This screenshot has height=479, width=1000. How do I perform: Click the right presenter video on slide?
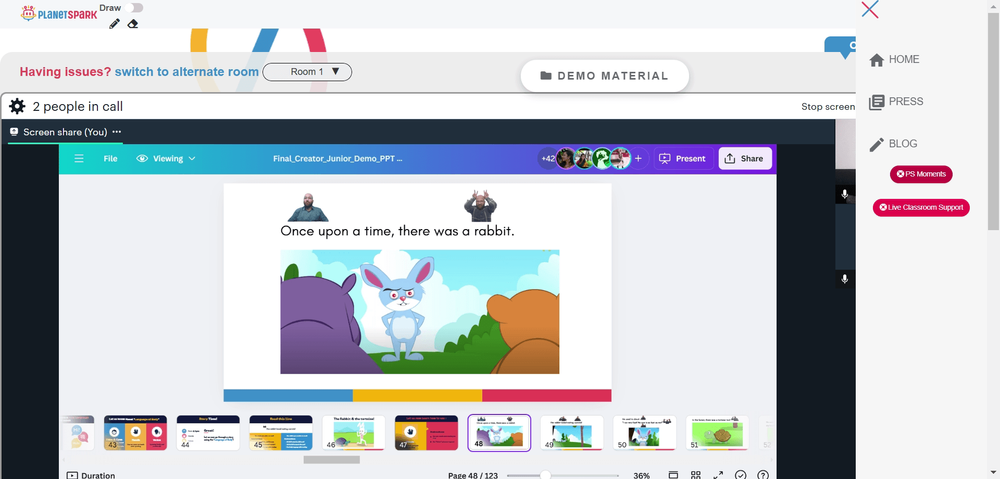pyautogui.click(x=480, y=205)
